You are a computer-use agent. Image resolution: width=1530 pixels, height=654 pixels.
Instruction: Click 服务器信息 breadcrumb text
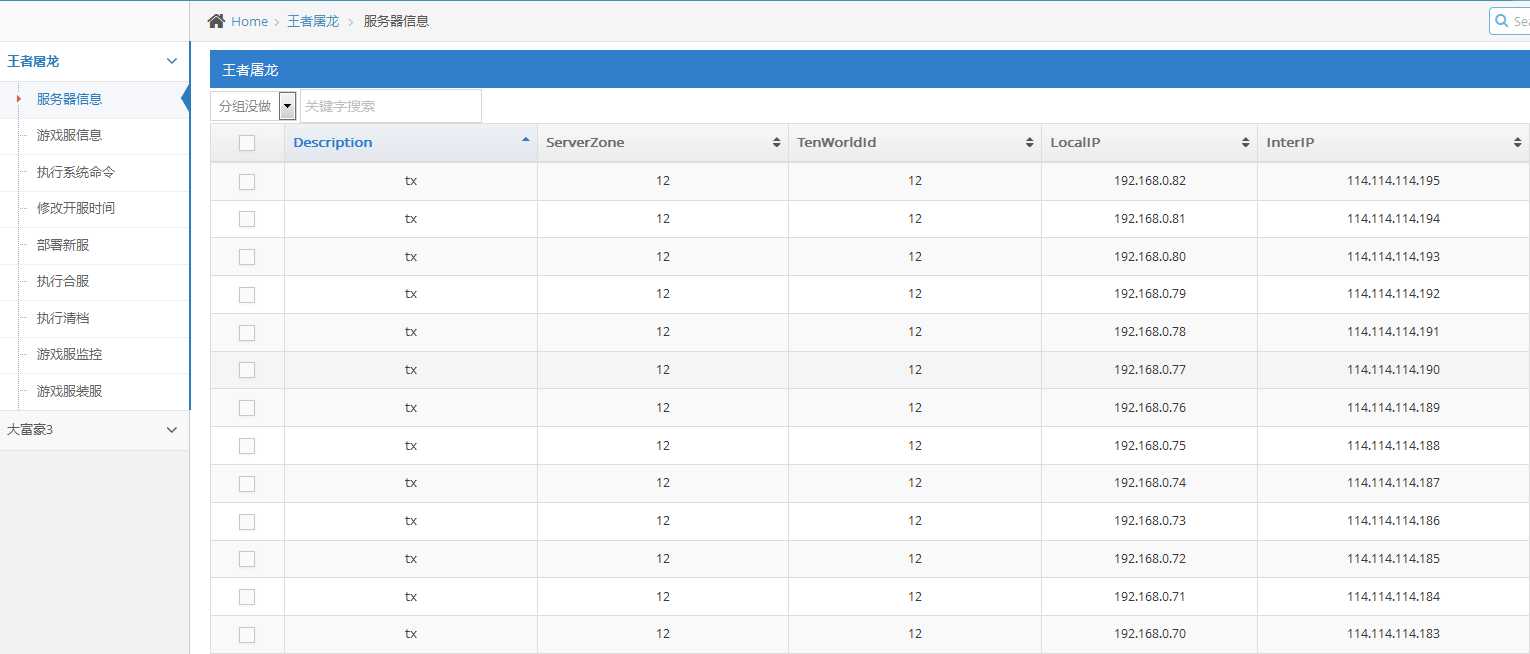[x=396, y=21]
